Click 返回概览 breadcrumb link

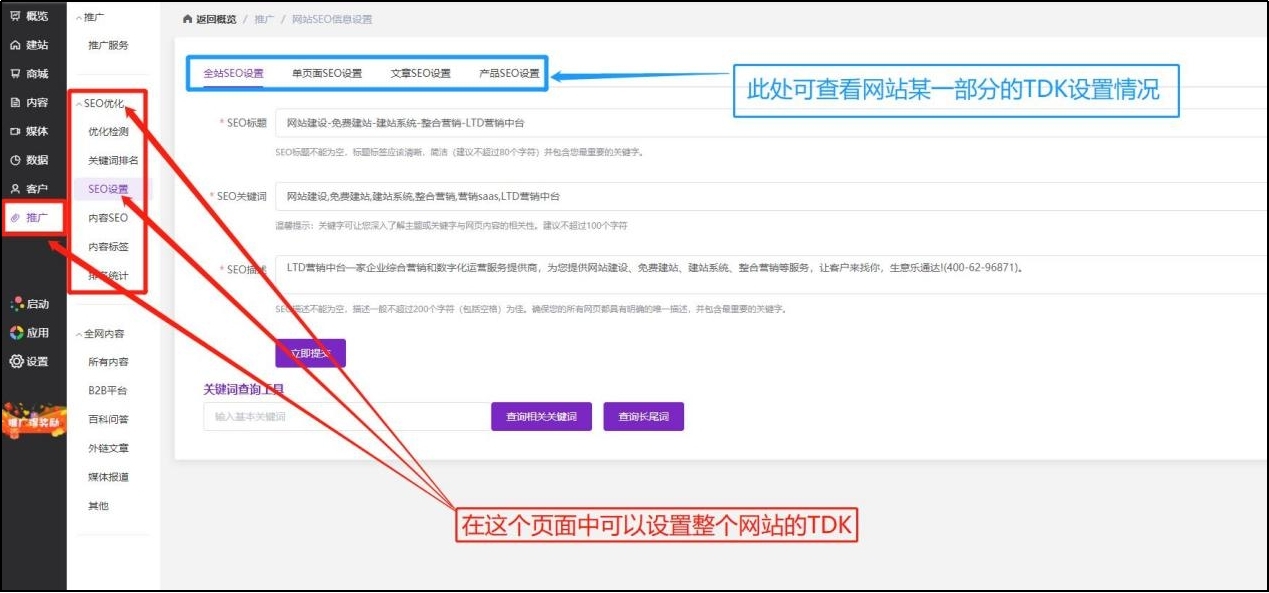tap(216, 20)
